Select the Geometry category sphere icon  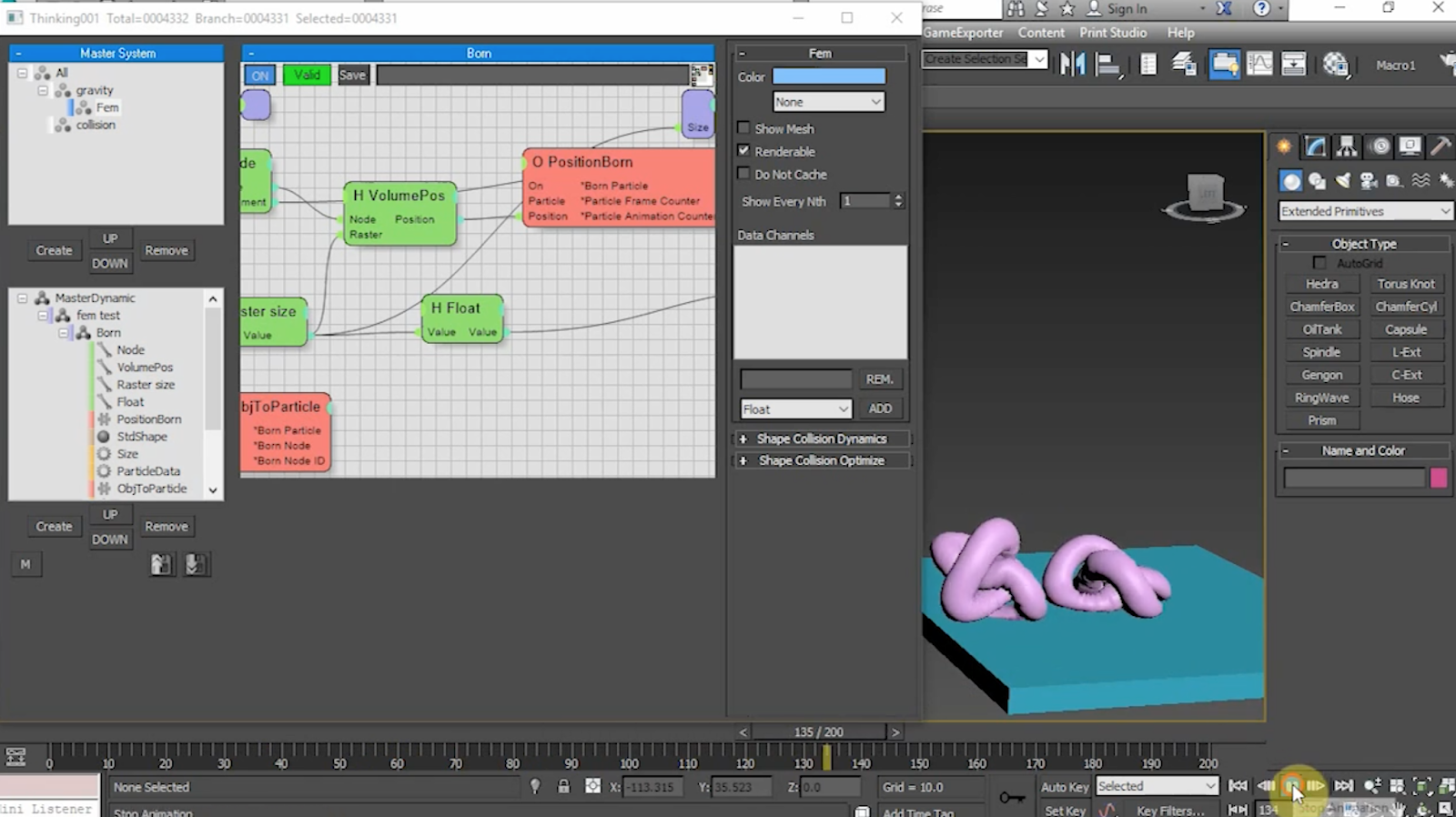1290,181
